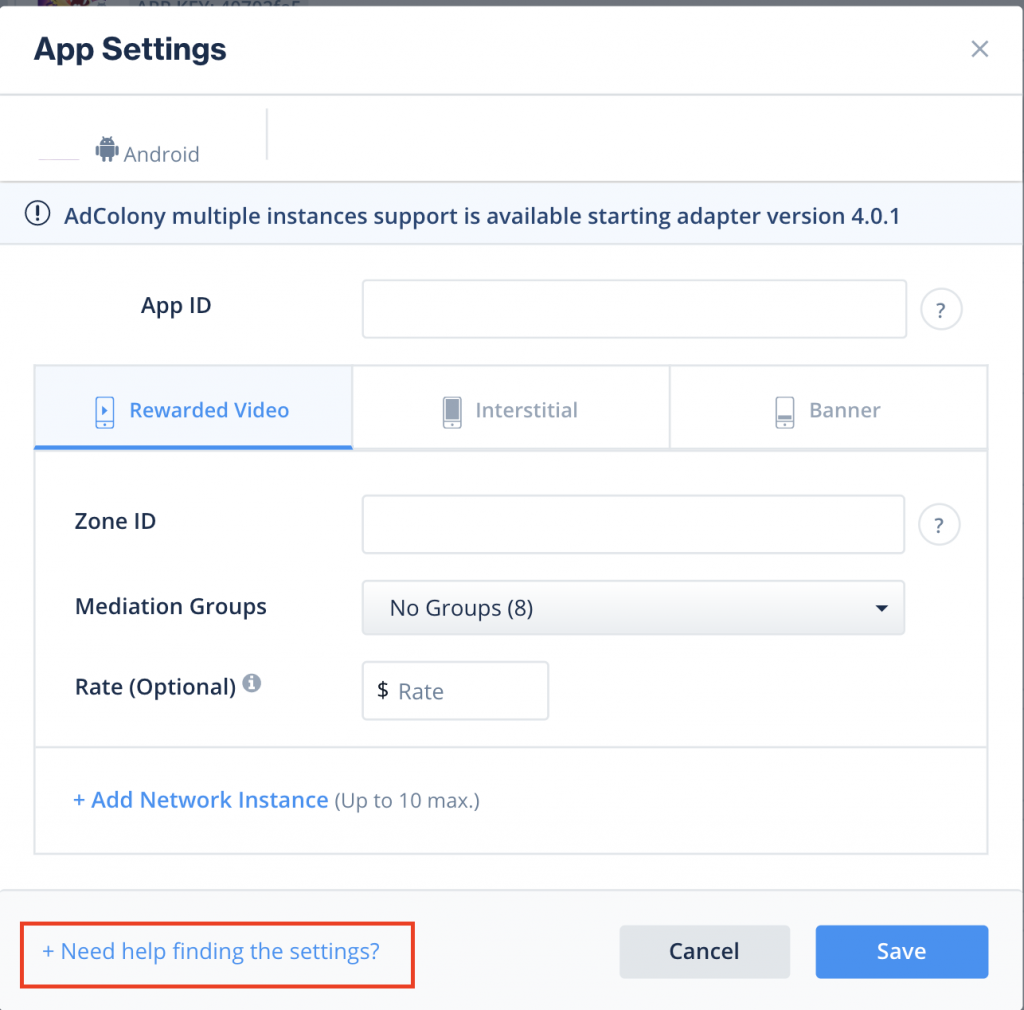Switch to the Interstitial tab
Viewport: 1024px width, 1010px height.
pos(511,407)
